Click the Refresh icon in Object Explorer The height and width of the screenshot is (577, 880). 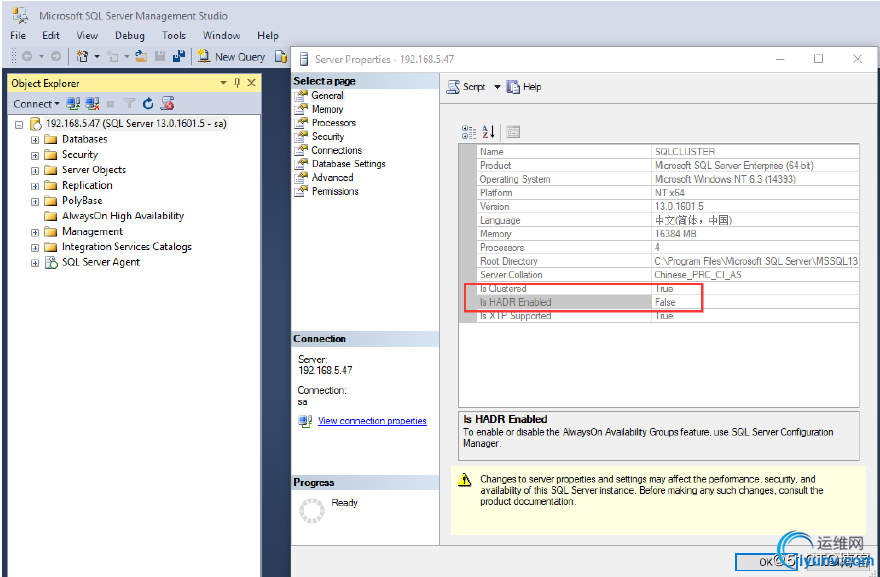click(x=148, y=103)
